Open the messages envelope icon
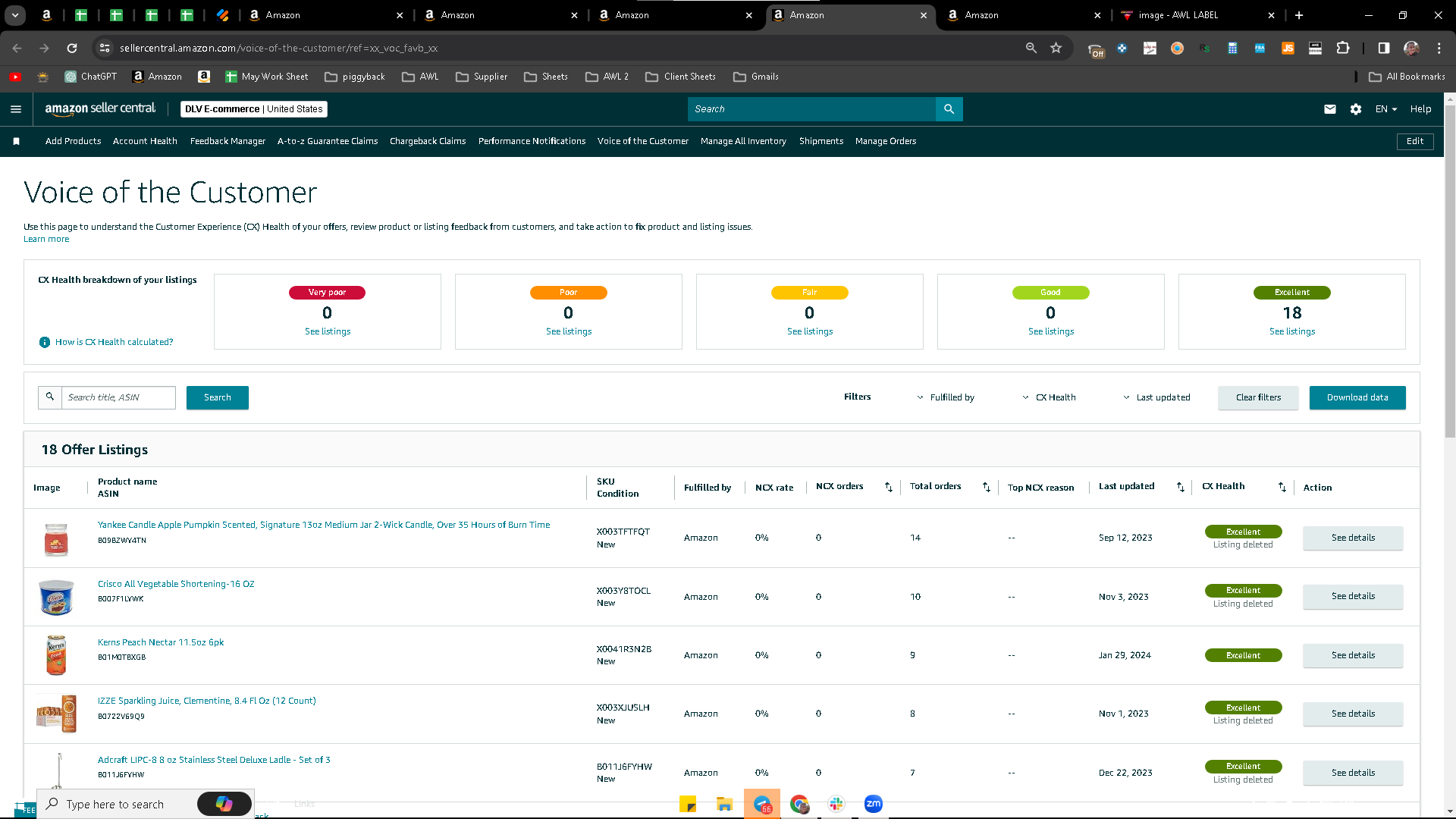Screen dimensions: 1456x819 coord(1330,109)
